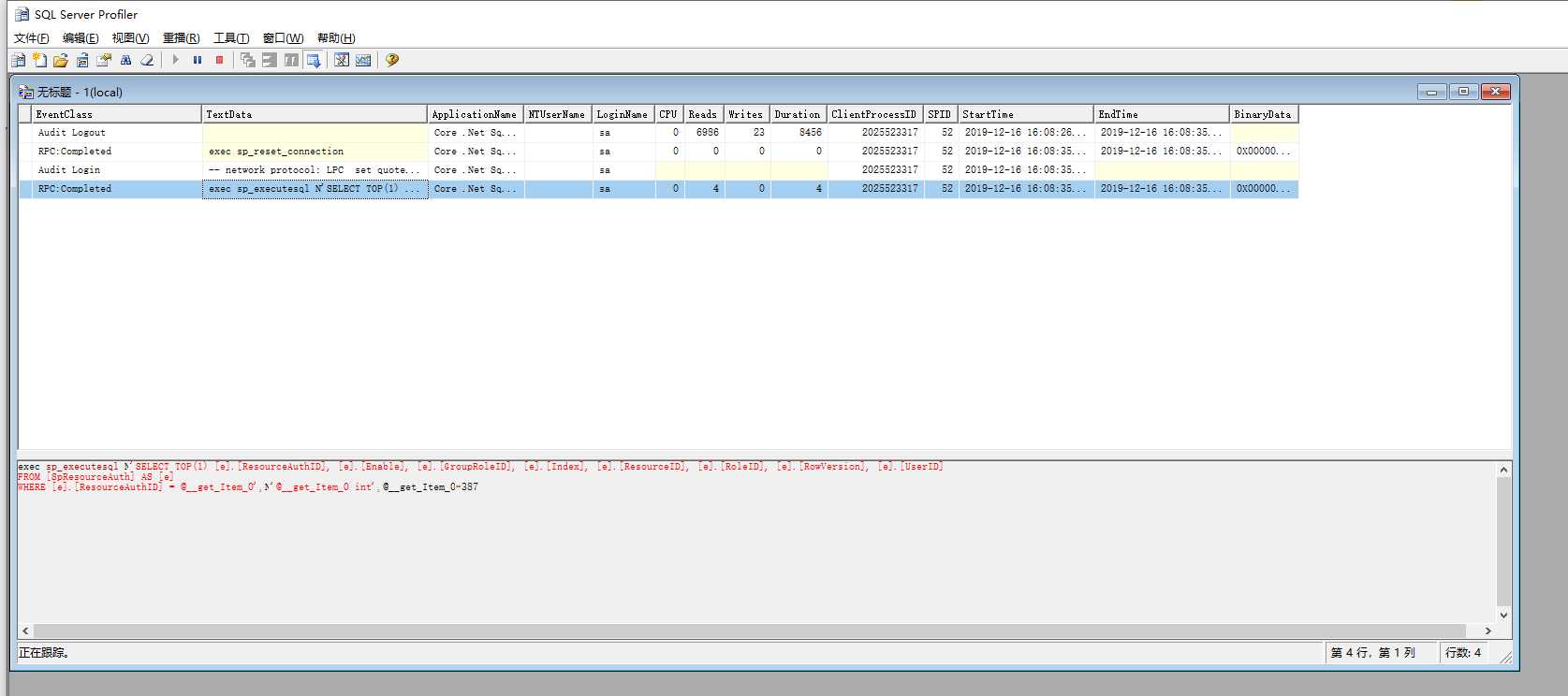Open the 文件(F) menu
1568x696 pixels.
31,38
